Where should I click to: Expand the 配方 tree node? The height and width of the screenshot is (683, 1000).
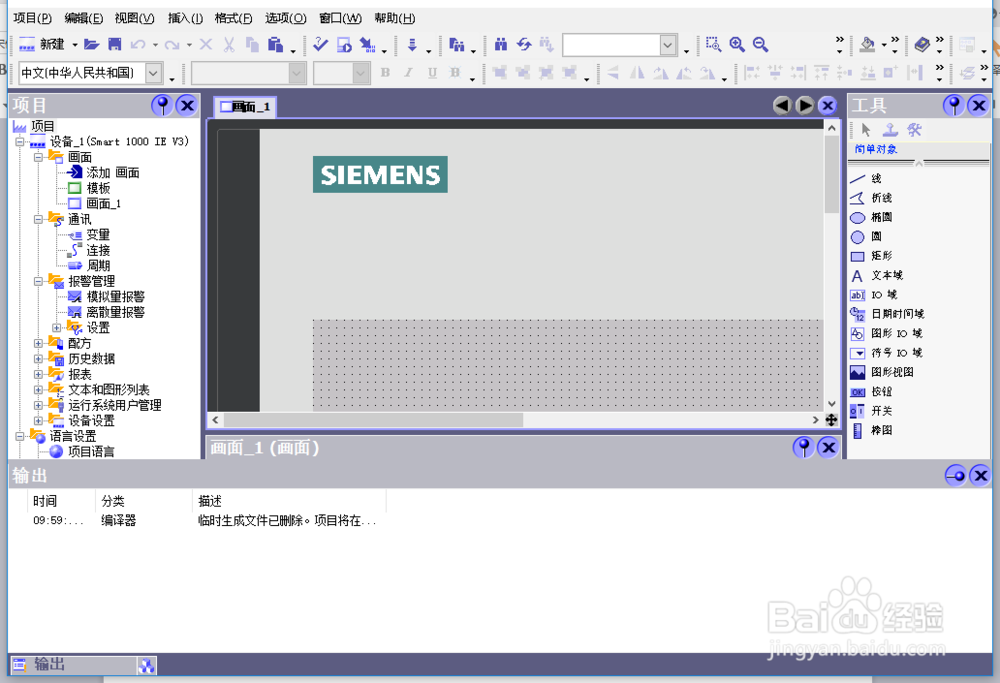click(38, 343)
